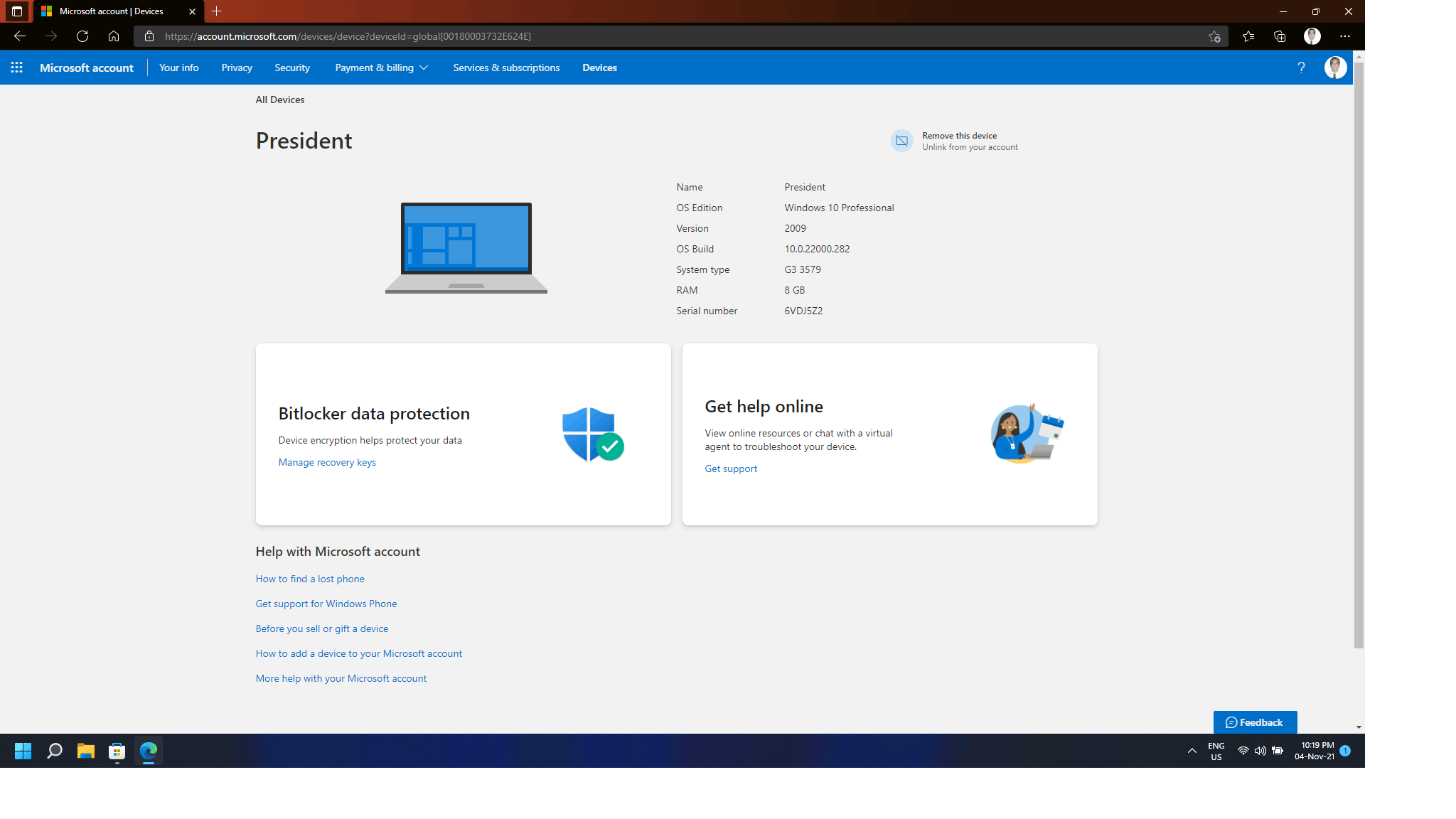This screenshot has height=819, width=1456.
Task: Click the help question mark icon
Action: pyautogui.click(x=1301, y=68)
